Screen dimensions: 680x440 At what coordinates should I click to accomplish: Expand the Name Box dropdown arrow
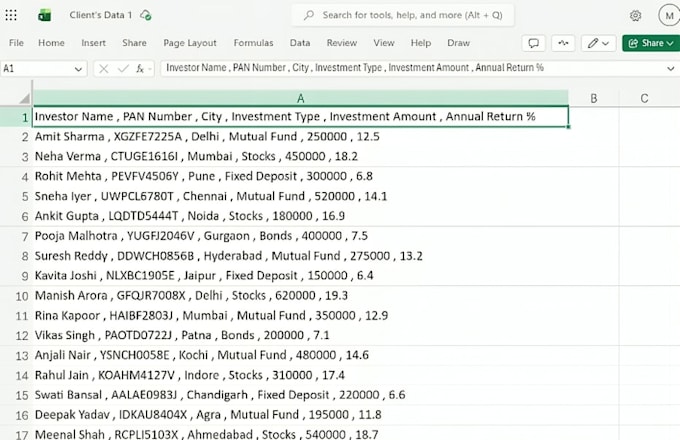tap(78, 69)
